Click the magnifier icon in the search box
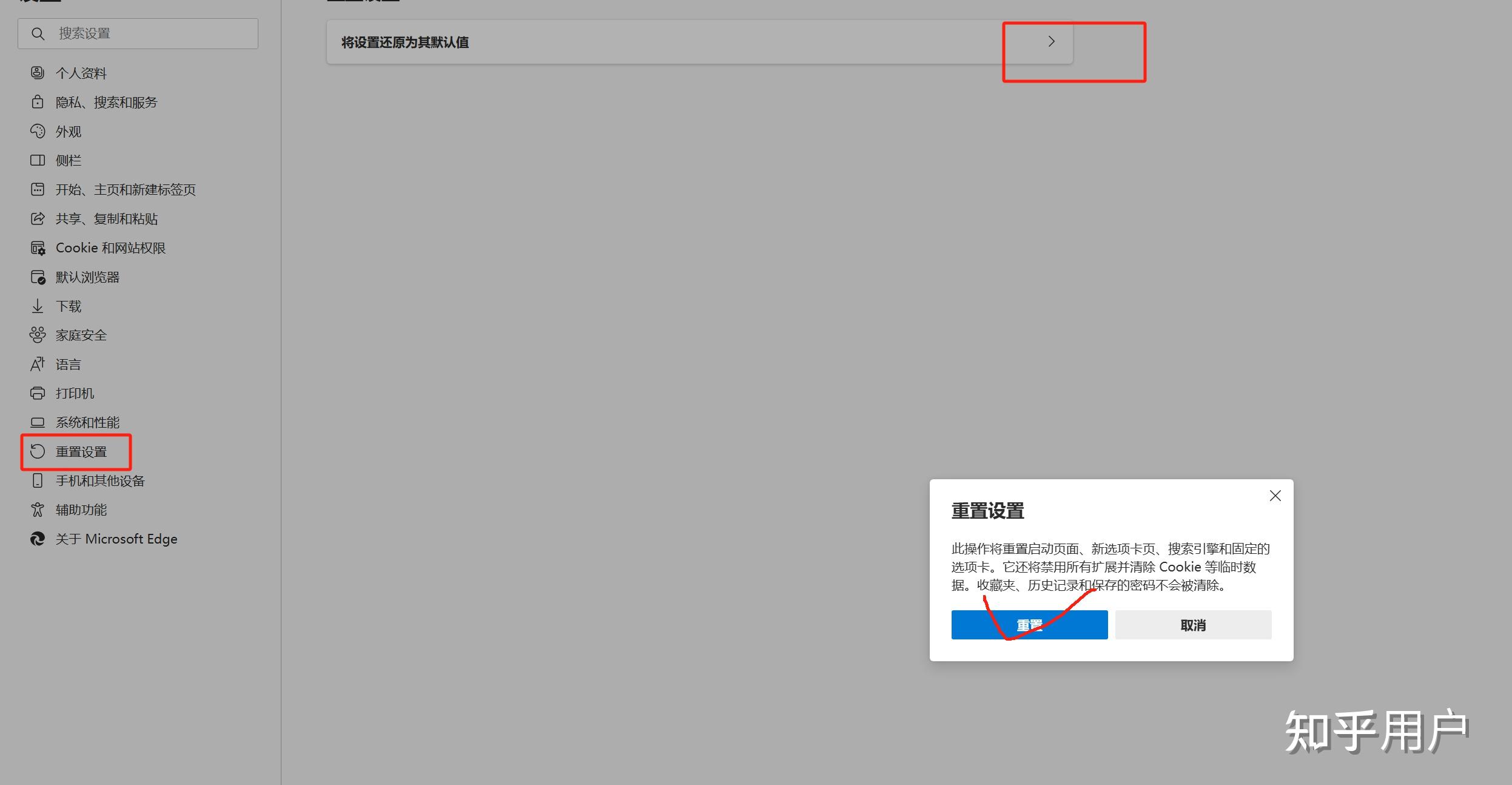 tap(38, 33)
